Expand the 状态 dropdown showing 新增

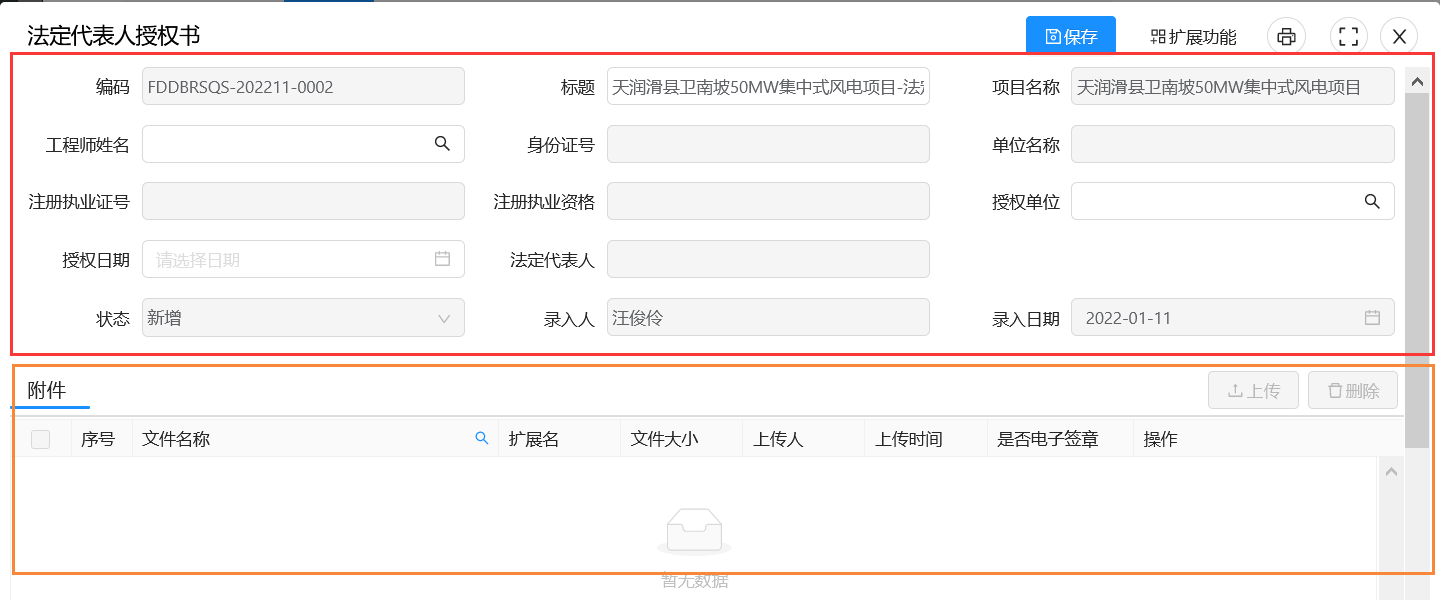pyautogui.click(x=303, y=318)
